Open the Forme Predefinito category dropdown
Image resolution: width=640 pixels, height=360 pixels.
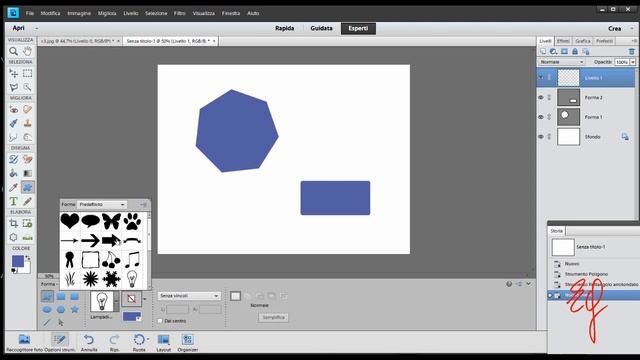pos(102,204)
